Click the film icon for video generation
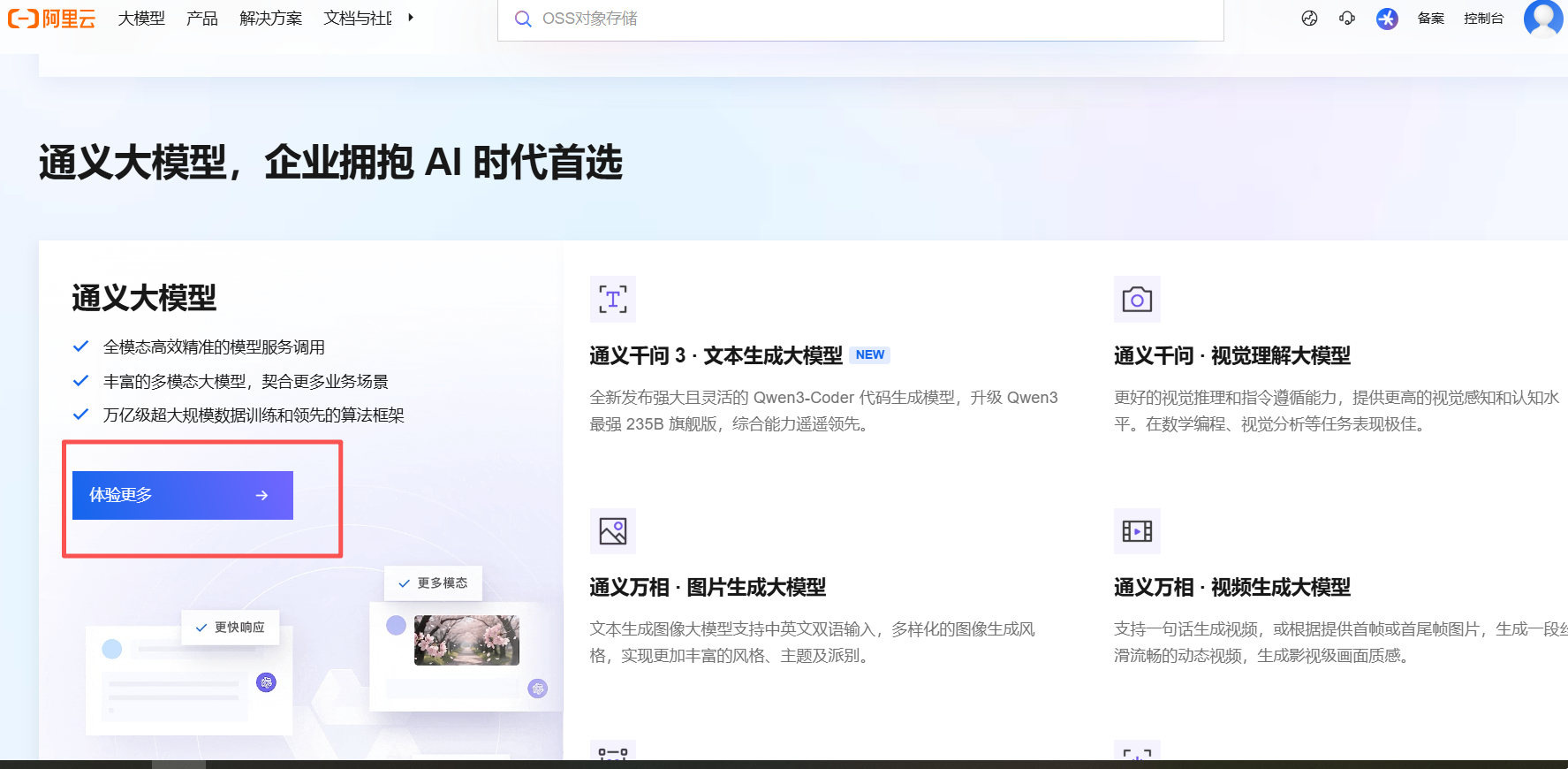 pyautogui.click(x=1137, y=531)
